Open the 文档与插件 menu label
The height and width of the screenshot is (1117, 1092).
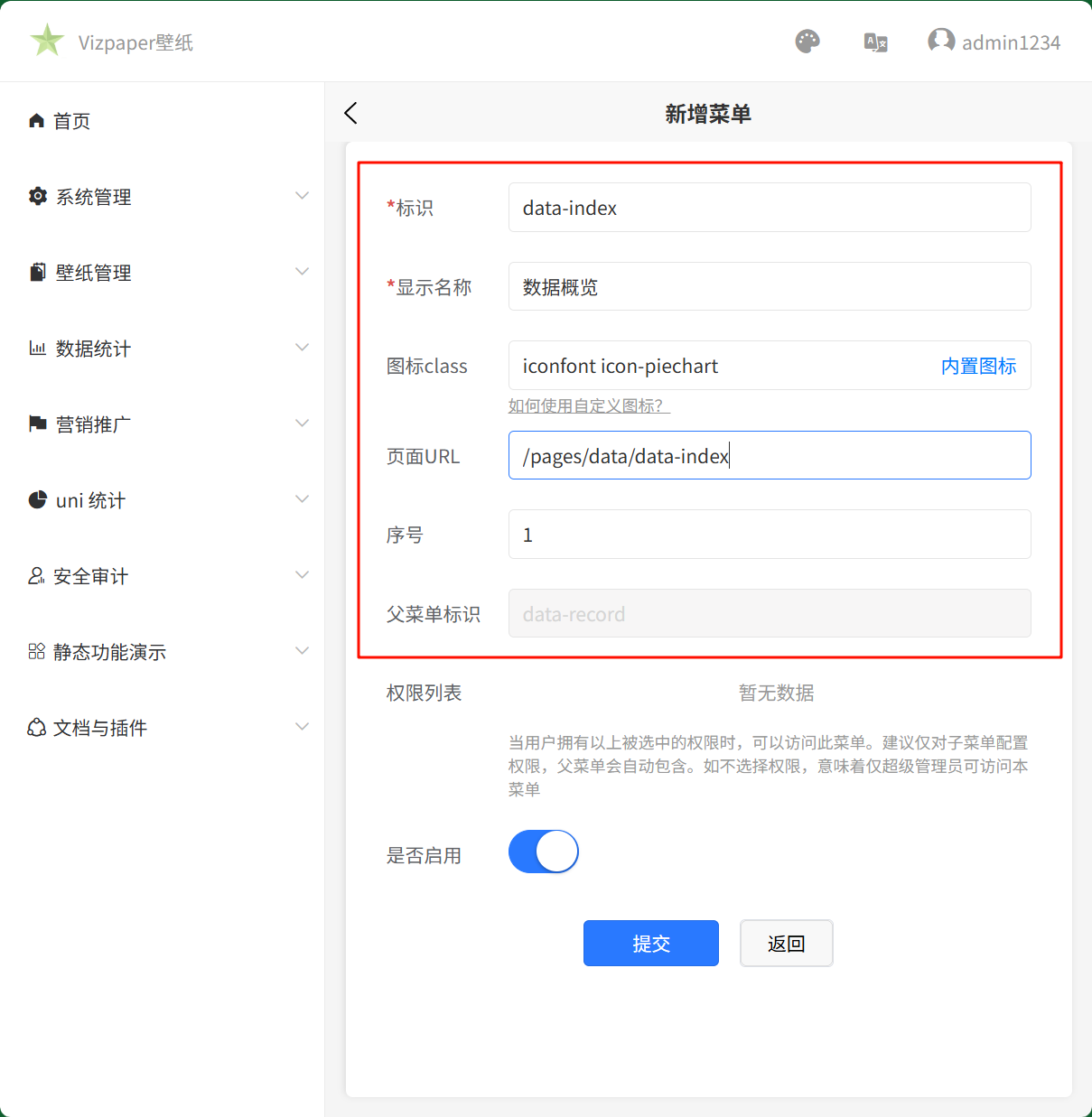point(100,728)
